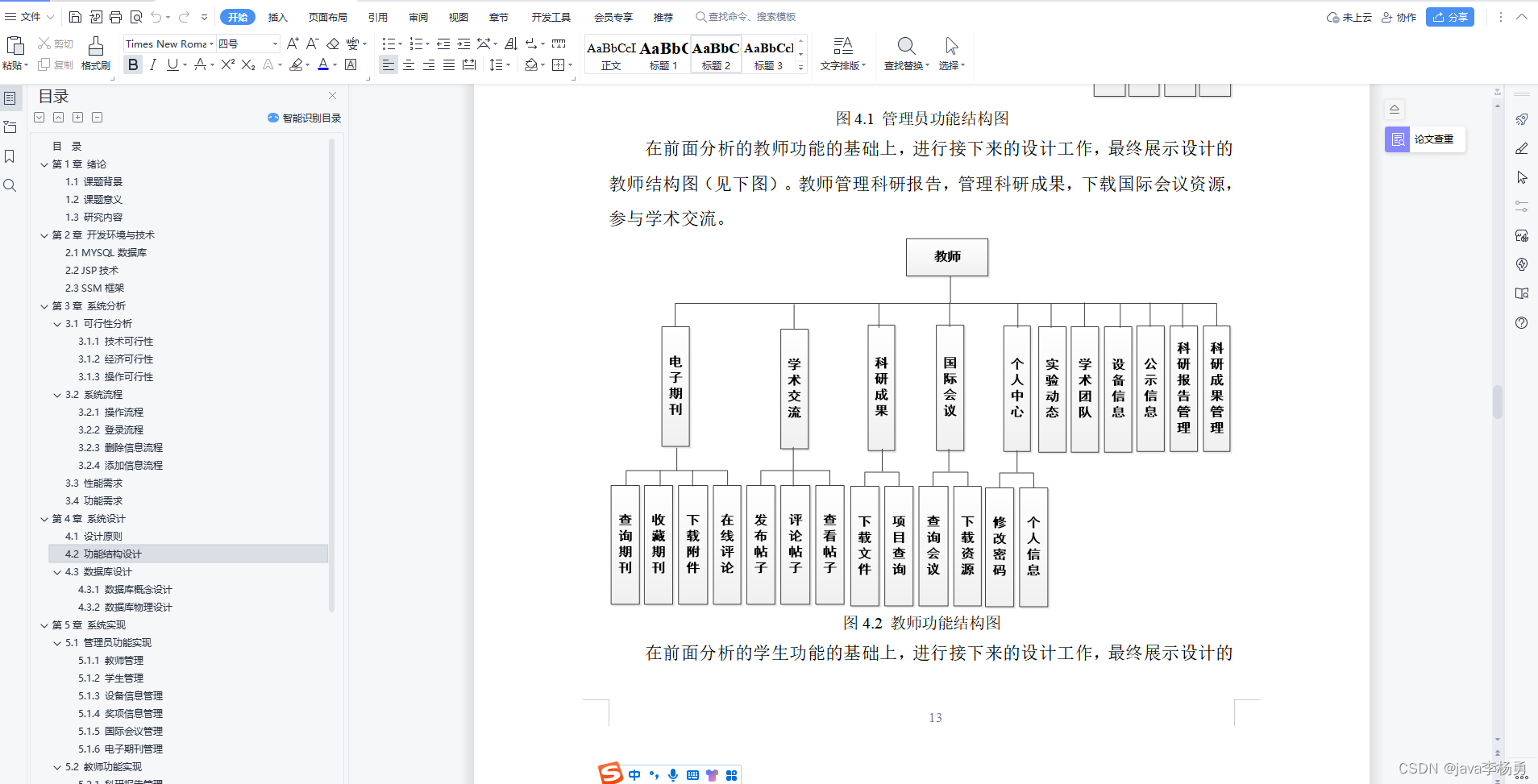Close the 目录 navigation pane

(332, 96)
